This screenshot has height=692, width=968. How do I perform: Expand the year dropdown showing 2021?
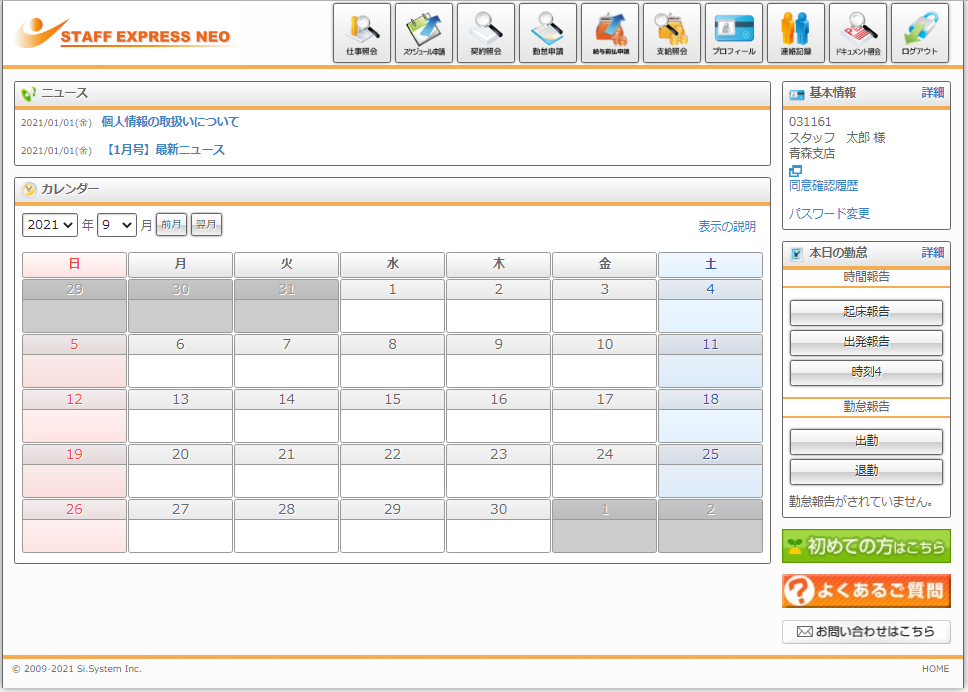coord(50,225)
